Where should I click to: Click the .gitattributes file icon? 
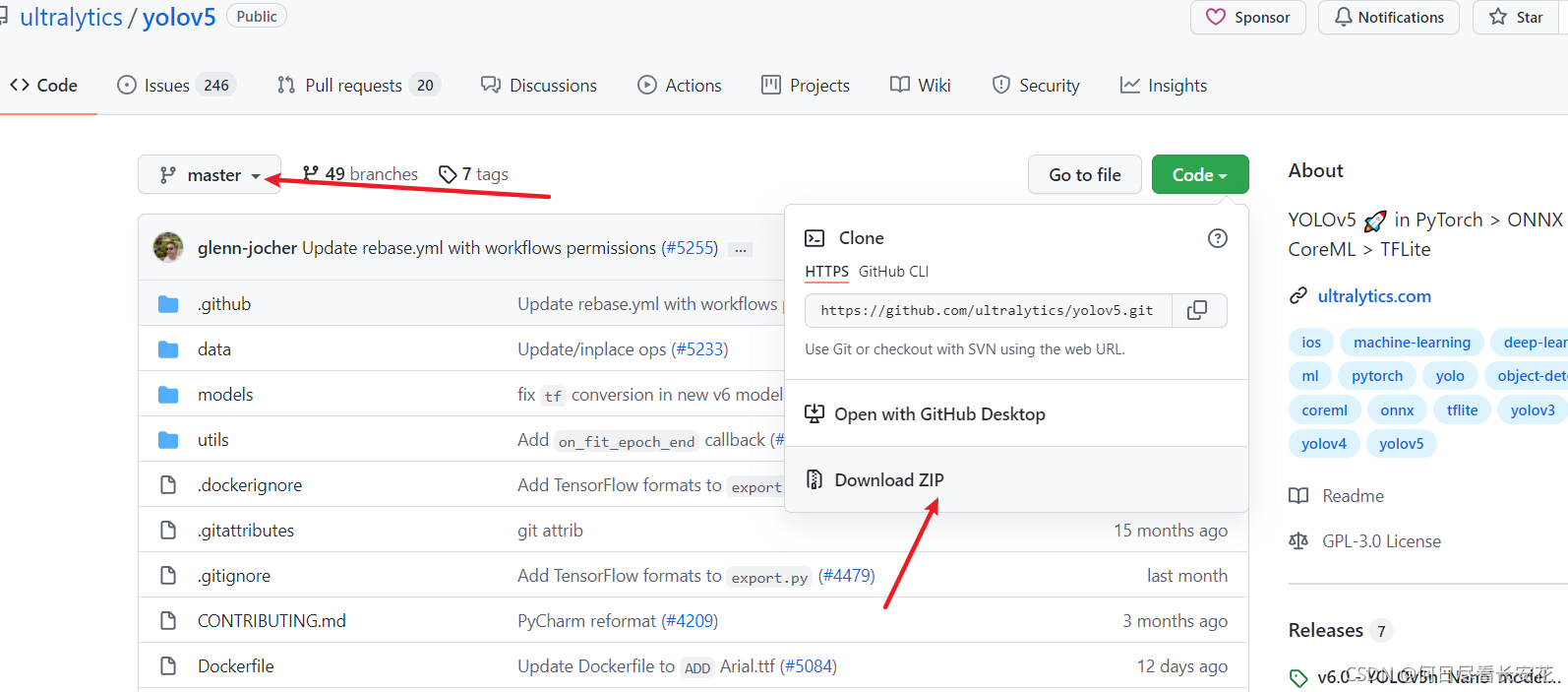(168, 531)
